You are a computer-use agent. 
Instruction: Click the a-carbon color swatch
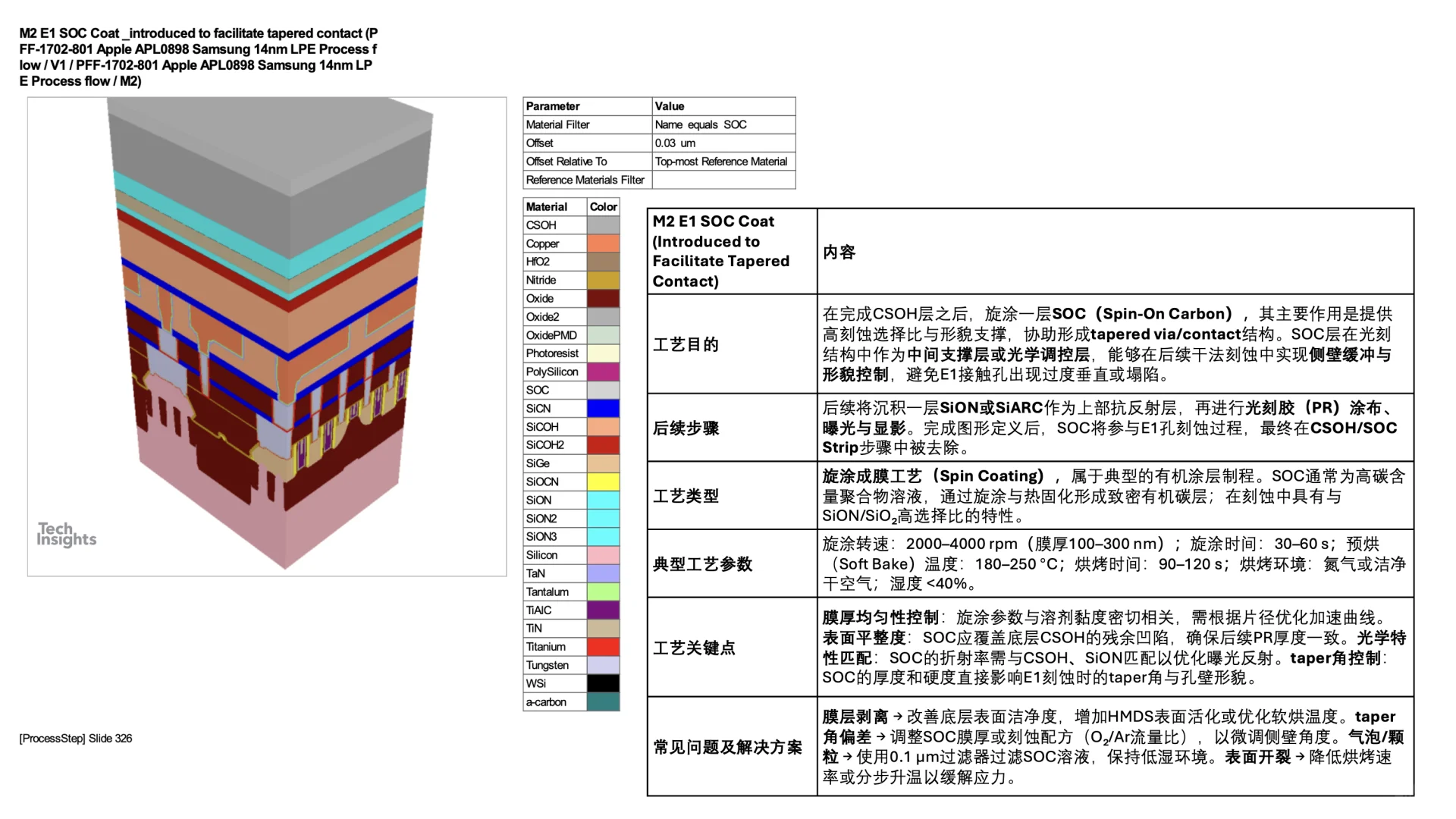point(603,701)
